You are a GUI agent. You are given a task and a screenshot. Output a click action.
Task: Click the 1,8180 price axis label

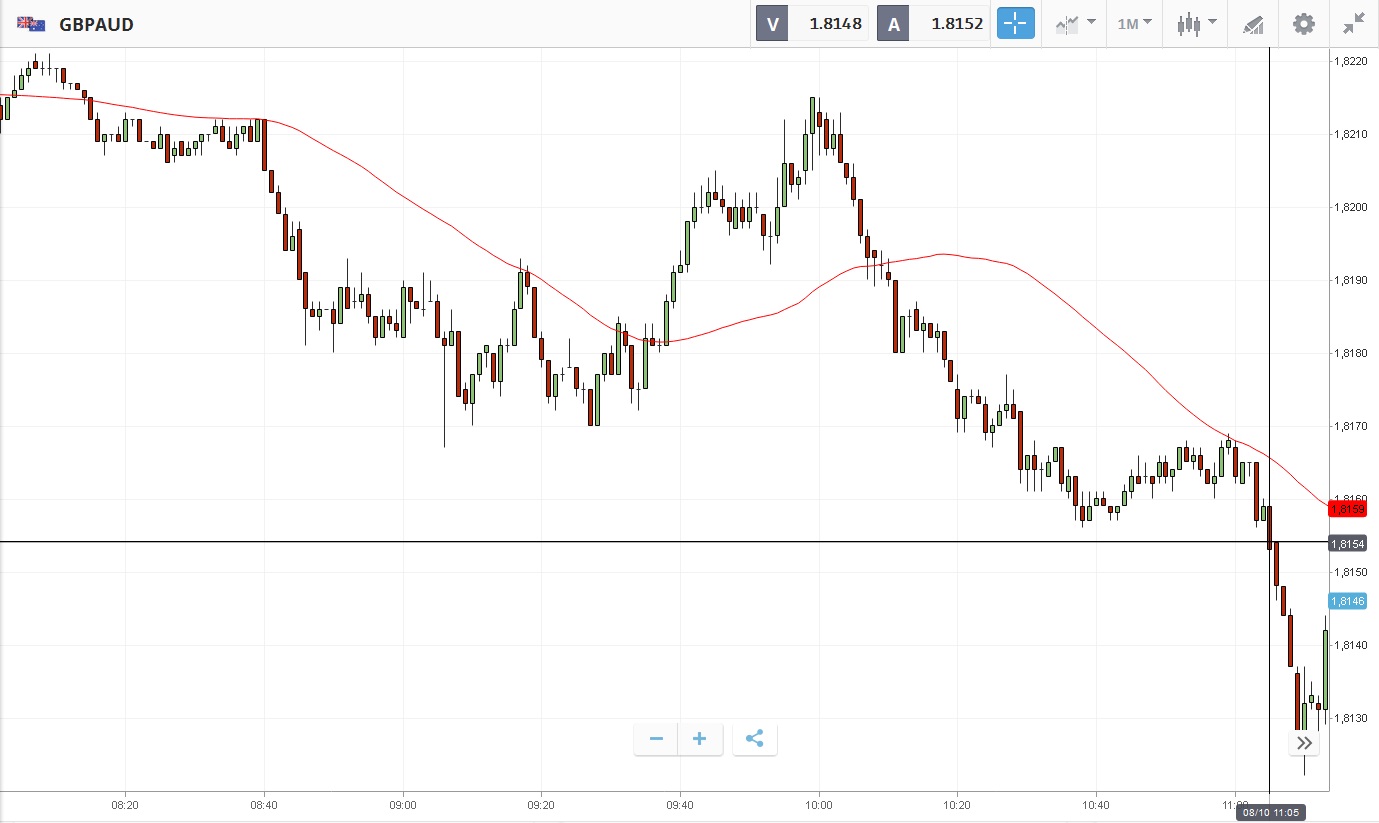(x=1349, y=353)
